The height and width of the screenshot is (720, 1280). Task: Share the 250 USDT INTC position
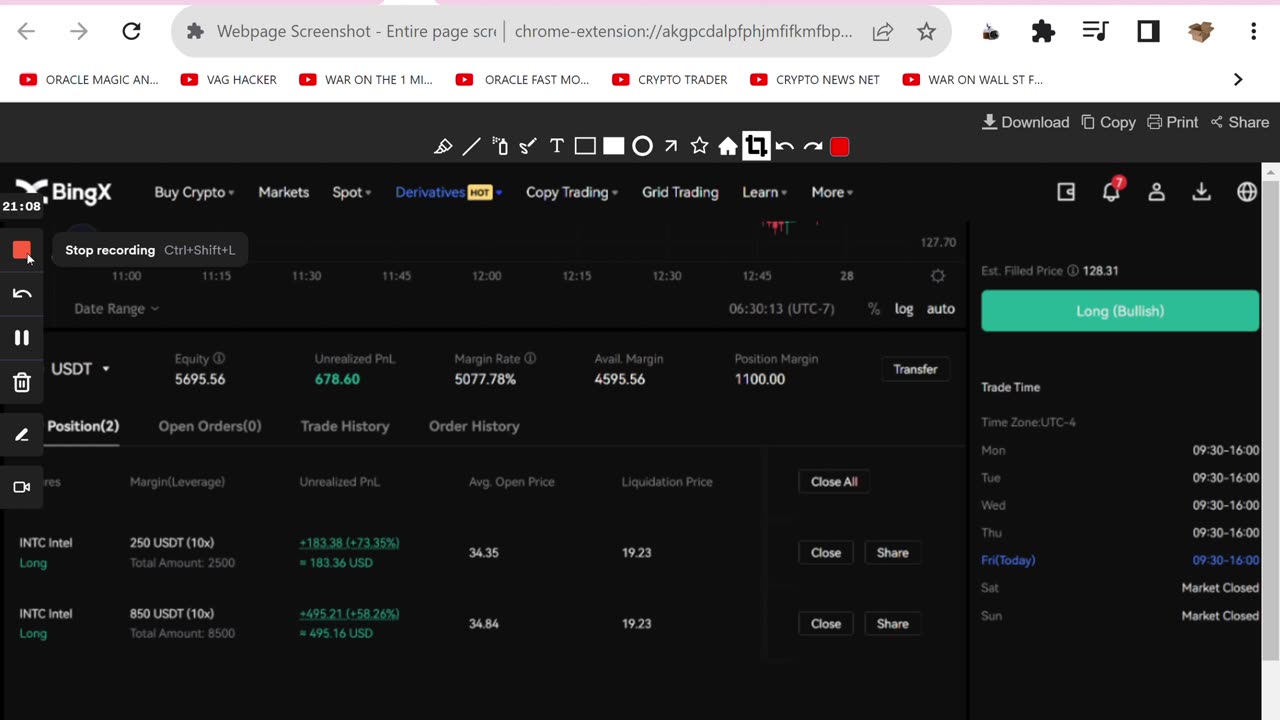pyautogui.click(x=893, y=553)
